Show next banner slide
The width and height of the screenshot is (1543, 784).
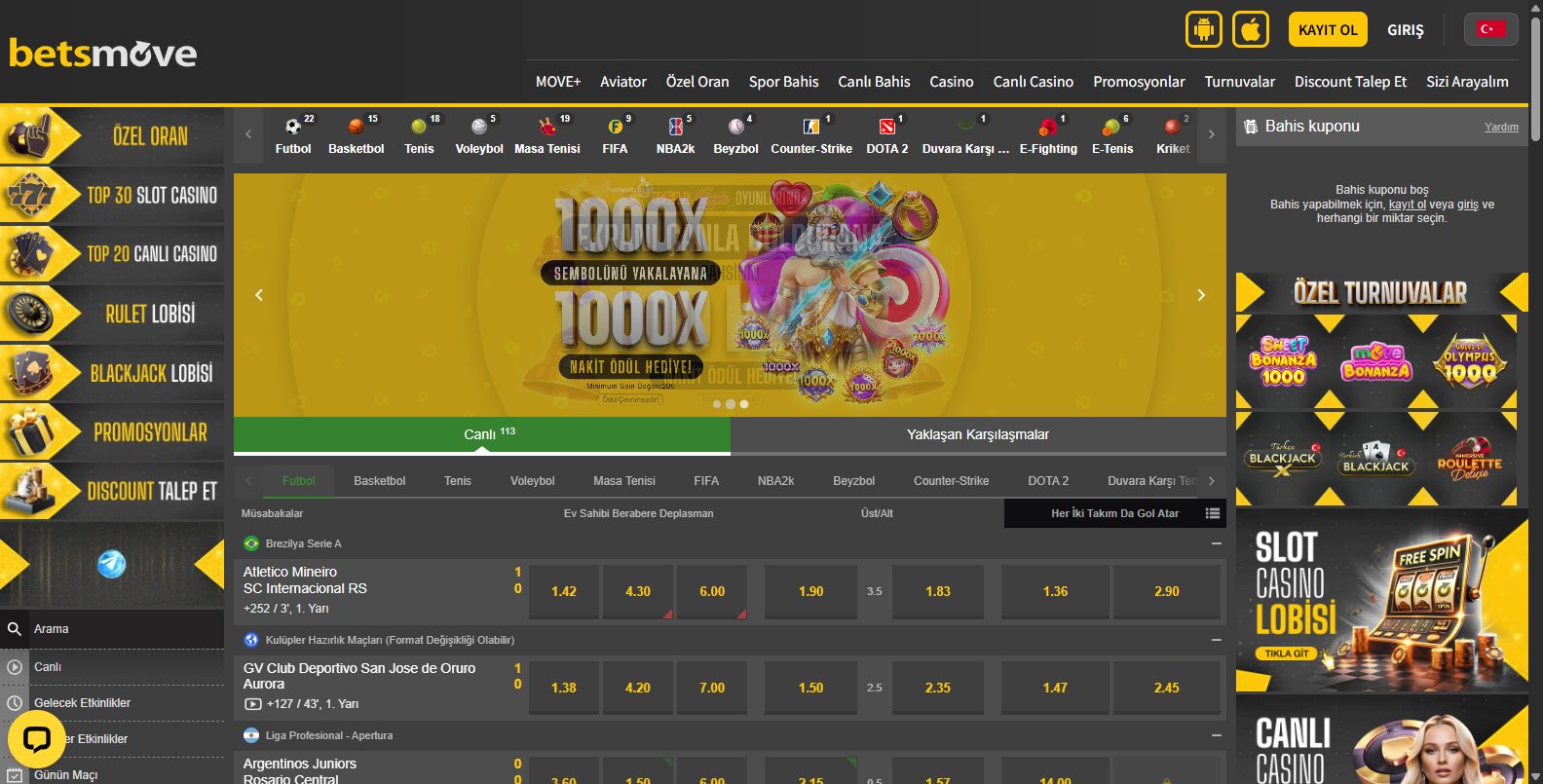click(x=1201, y=295)
